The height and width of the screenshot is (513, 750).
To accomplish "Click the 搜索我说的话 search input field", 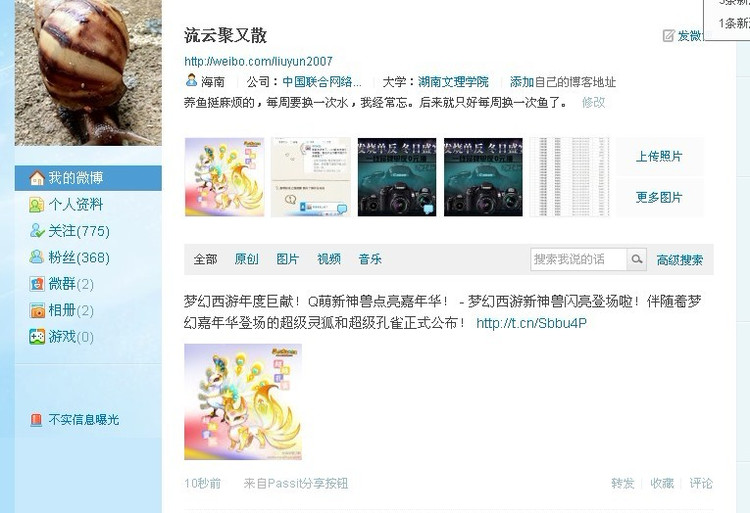I will click(578, 259).
